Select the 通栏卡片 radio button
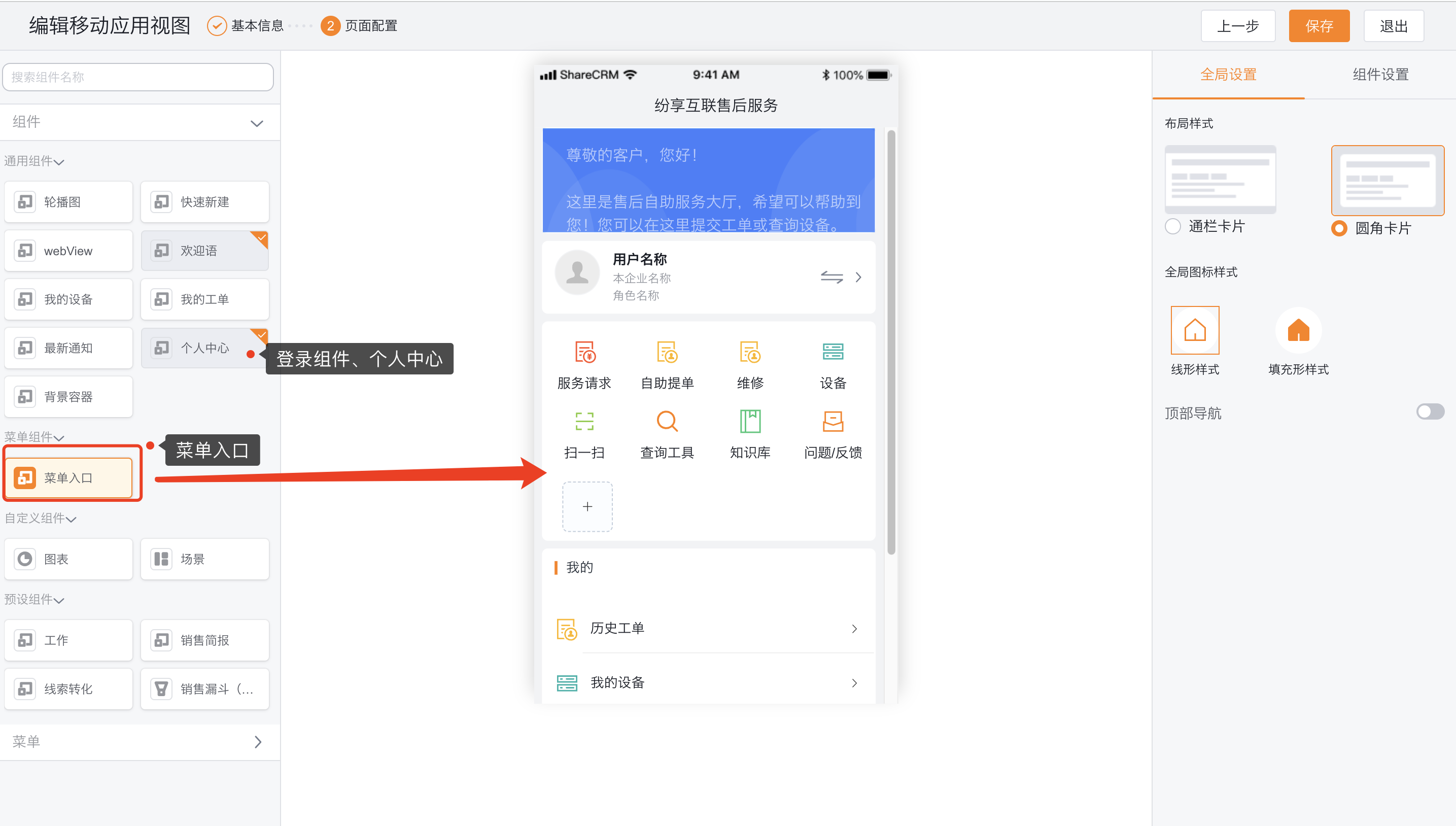This screenshot has width=1456, height=826. tap(1172, 226)
